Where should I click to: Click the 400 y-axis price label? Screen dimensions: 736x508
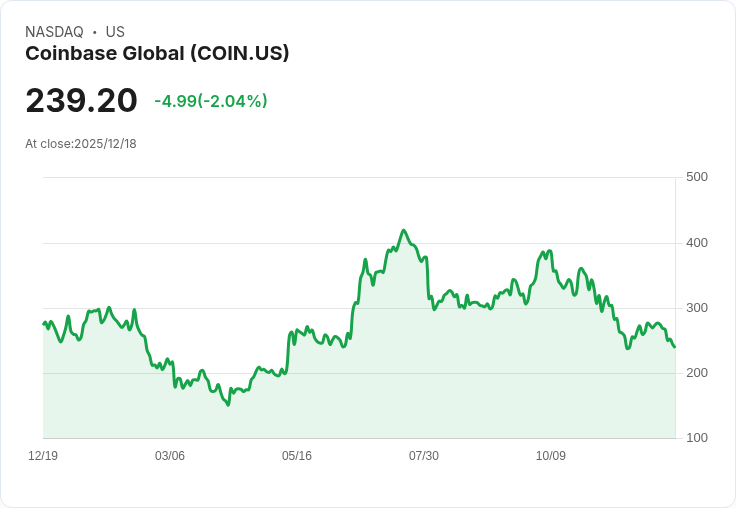696,243
